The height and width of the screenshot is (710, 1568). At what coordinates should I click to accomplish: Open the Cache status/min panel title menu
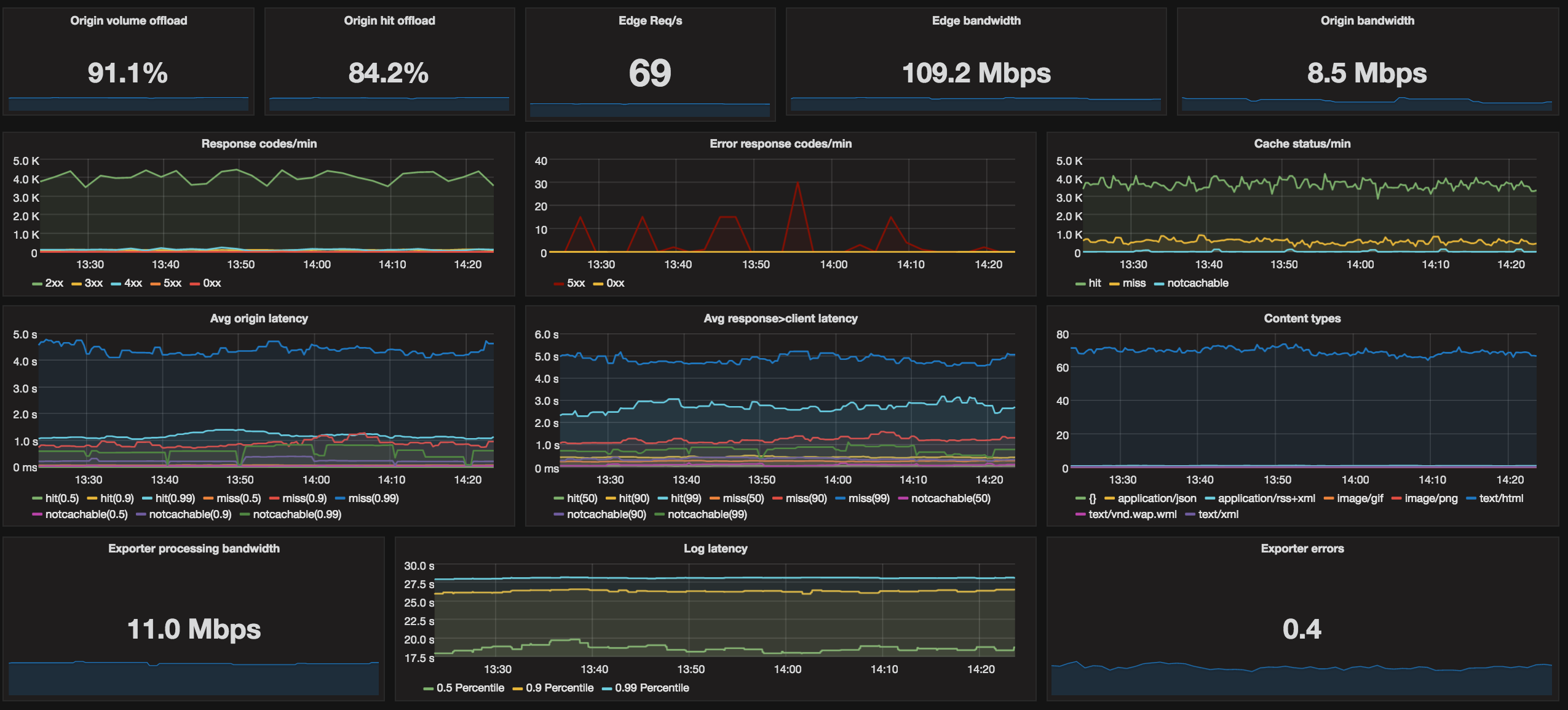click(x=1302, y=143)
